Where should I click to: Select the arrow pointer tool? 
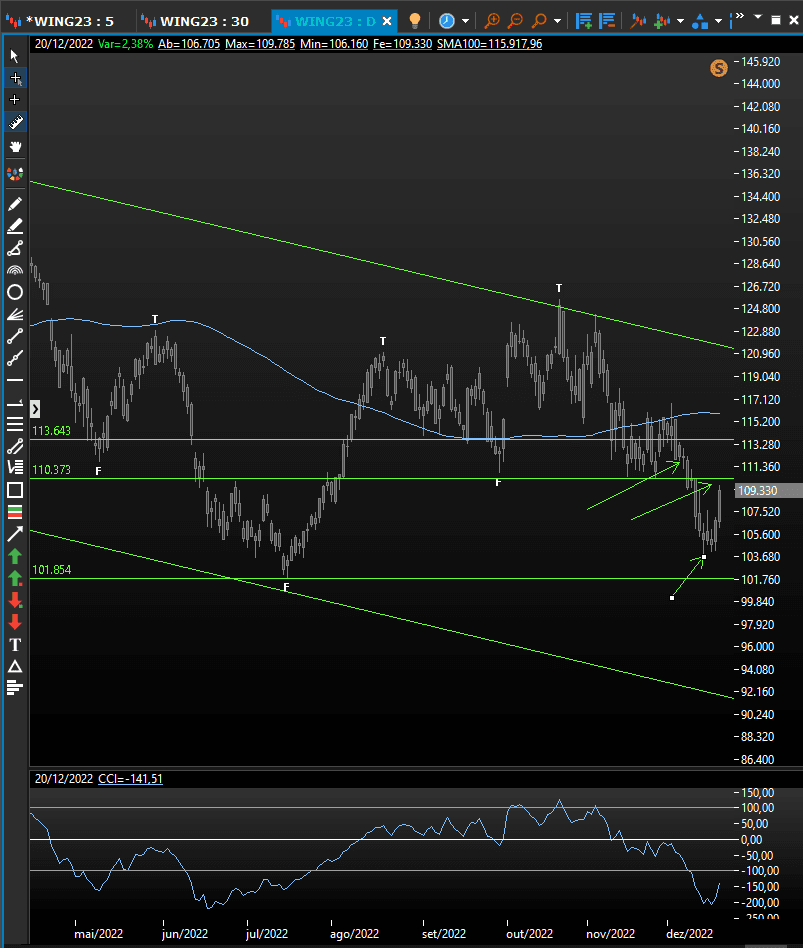(15, 56)
